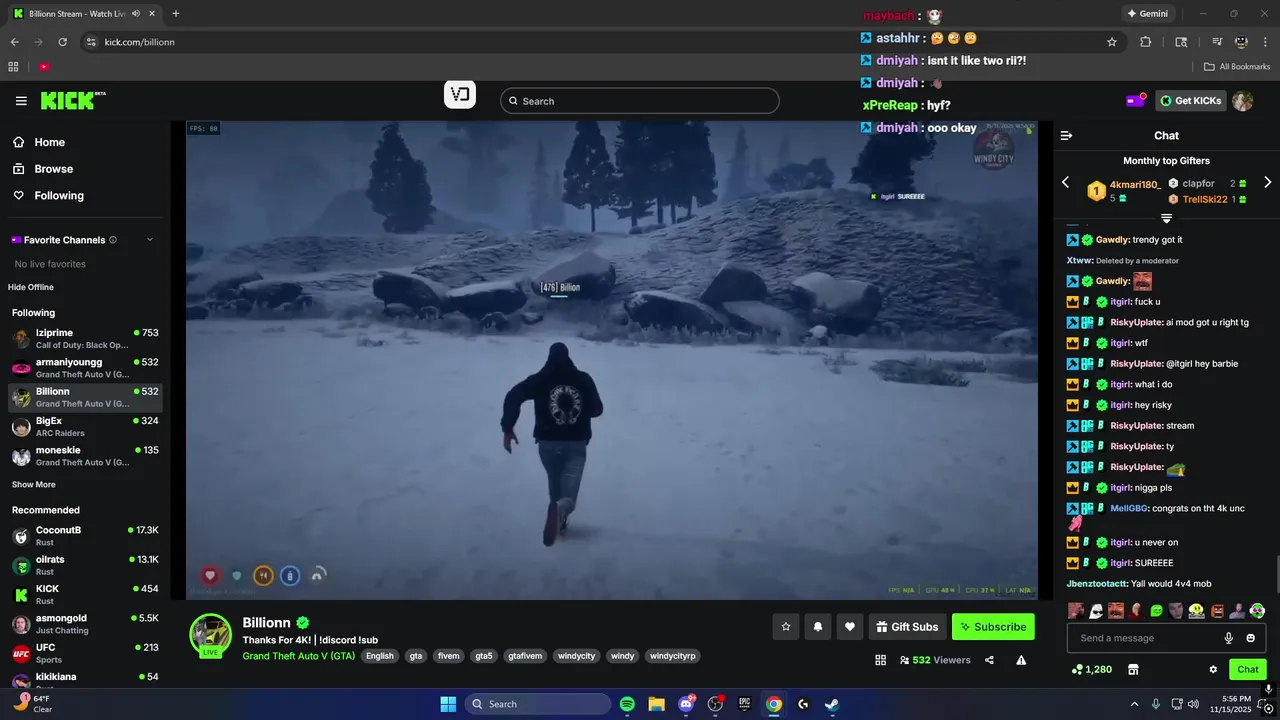This screenshot has width=1280, height=720.
Task: Open Steam from the taskbar
Action: (x=832, y=704)
